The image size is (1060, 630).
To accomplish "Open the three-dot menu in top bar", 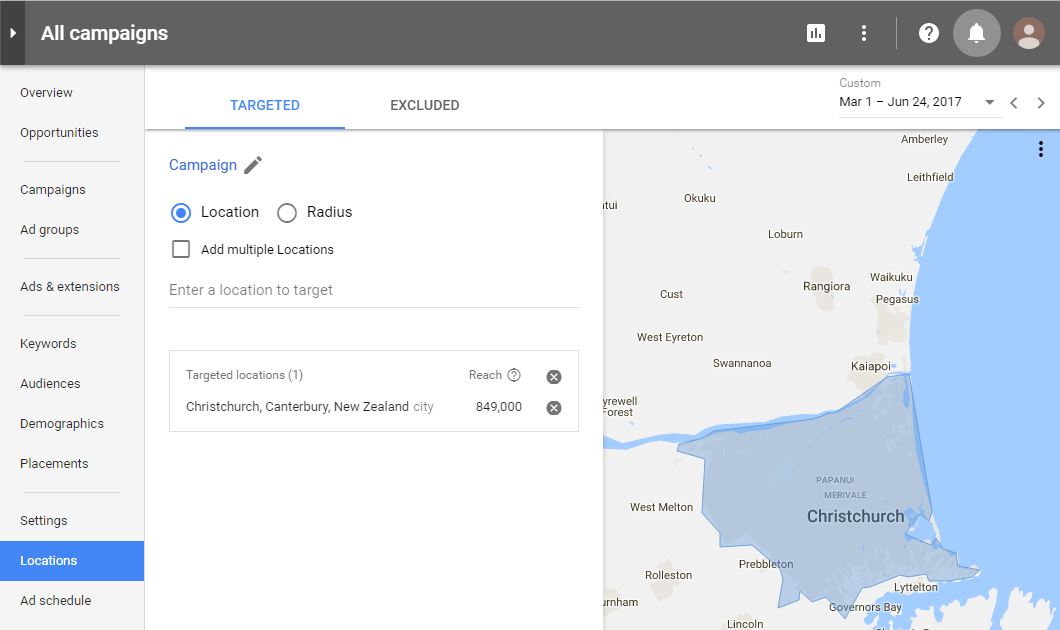I will click(863, 32).
